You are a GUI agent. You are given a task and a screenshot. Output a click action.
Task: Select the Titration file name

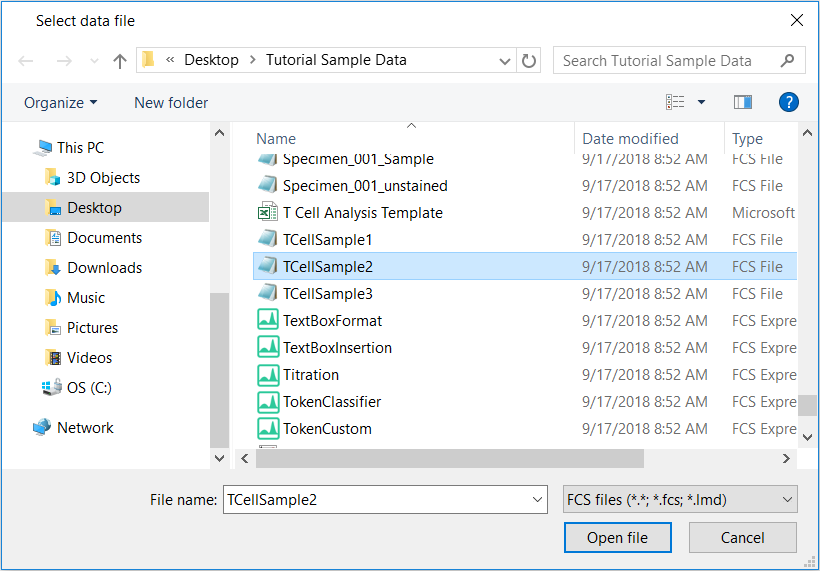pyautogui.click(x=311, y=375)
